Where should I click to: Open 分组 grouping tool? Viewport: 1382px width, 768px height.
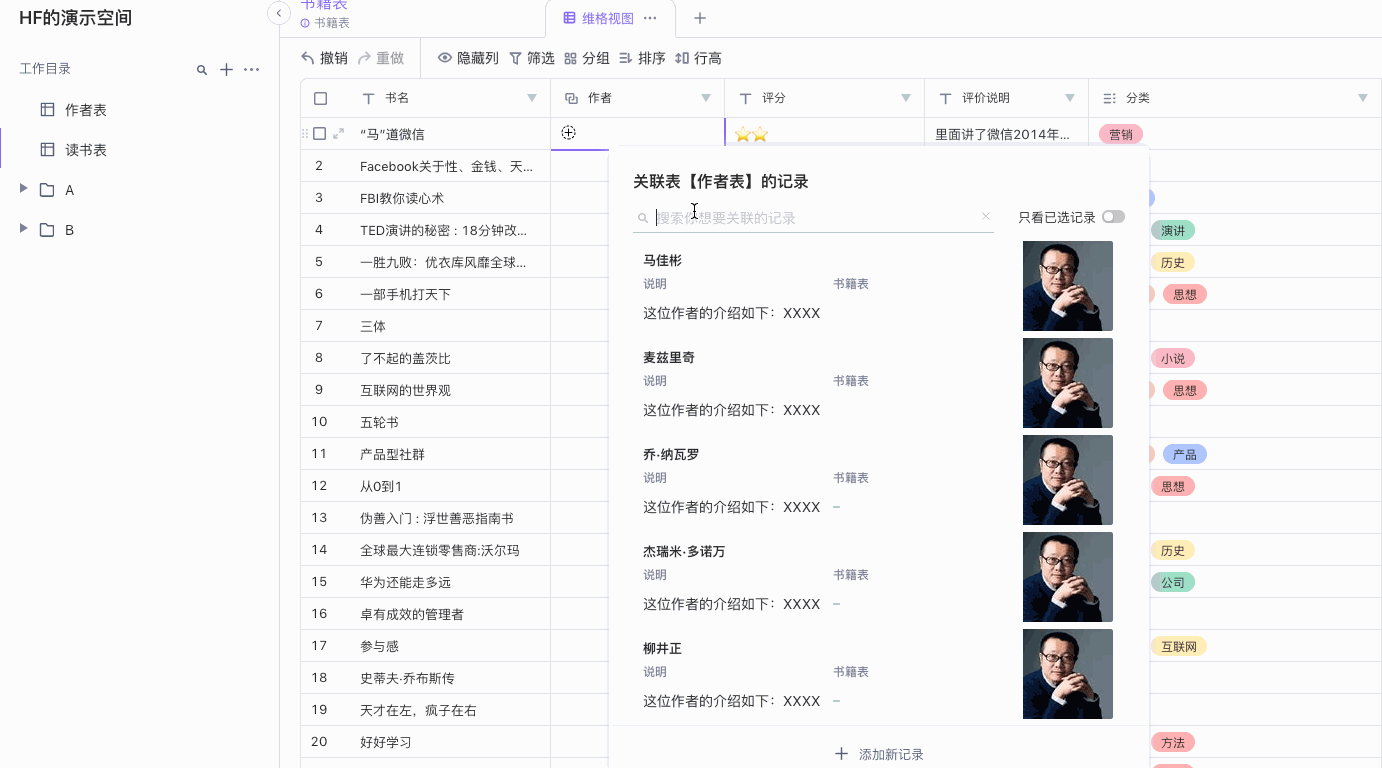click(x=587, y=58)
